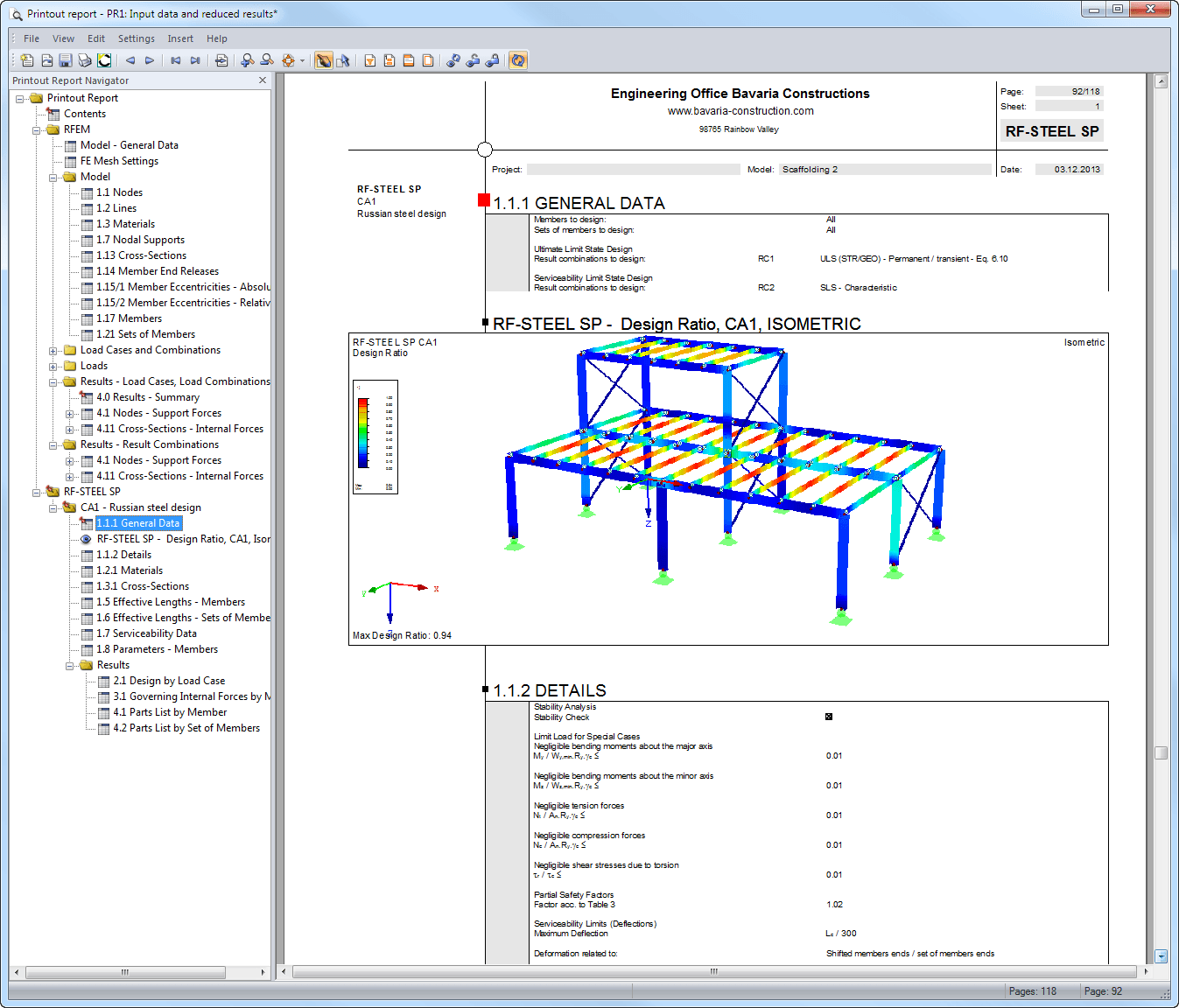Select 4.1 Parts List by Member

tap(170, 712)
